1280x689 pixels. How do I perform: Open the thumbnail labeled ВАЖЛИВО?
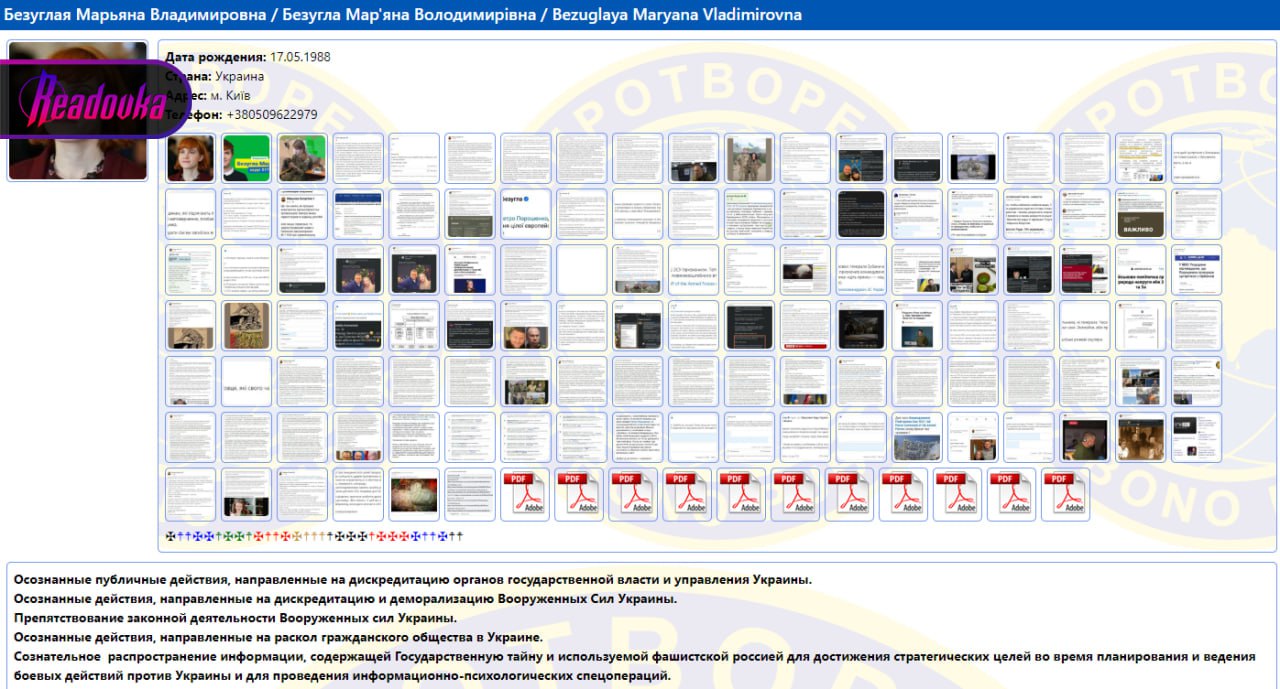click(x=1141, y=214)
